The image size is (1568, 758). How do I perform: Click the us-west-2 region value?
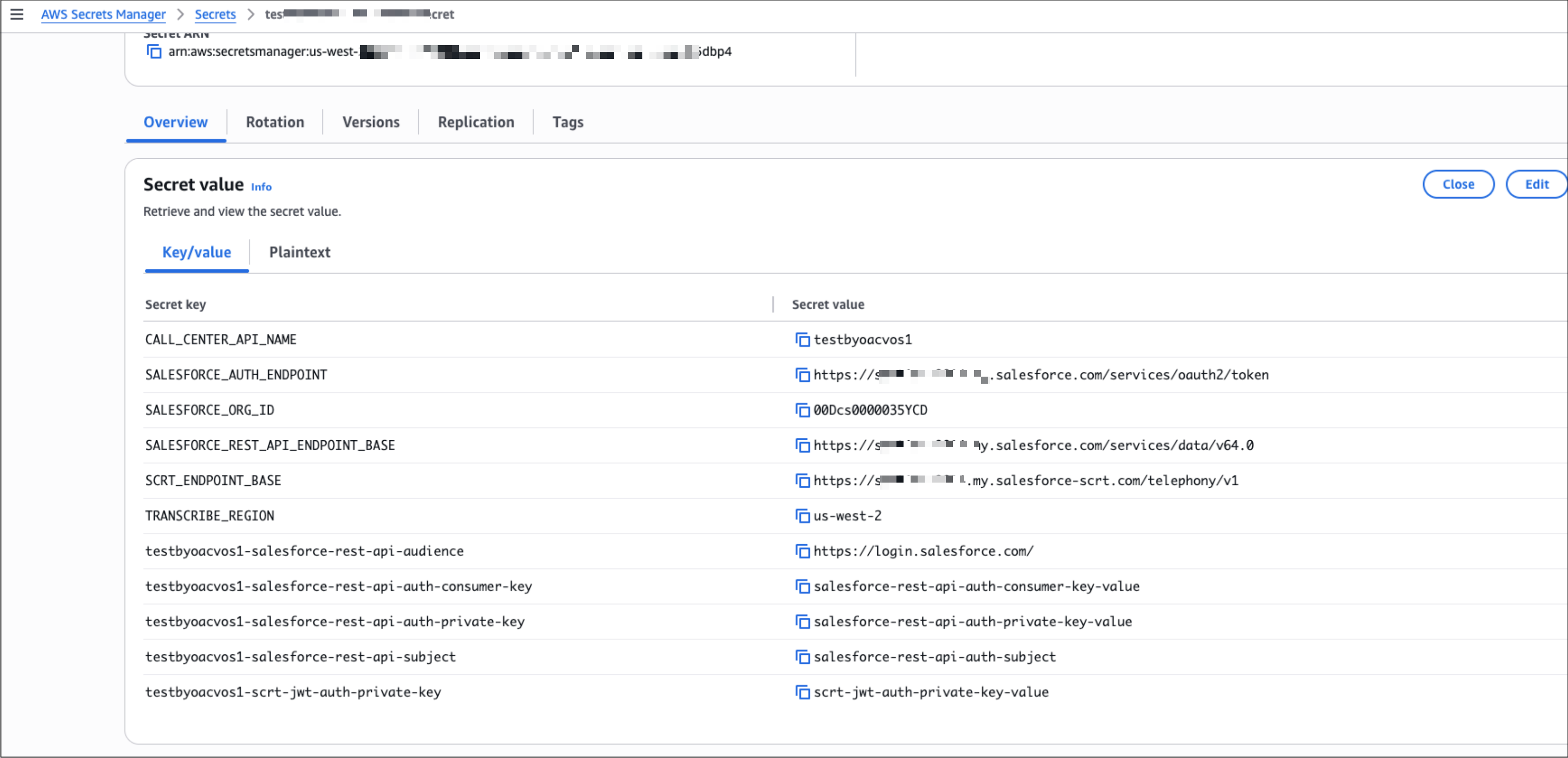(848, 516)
